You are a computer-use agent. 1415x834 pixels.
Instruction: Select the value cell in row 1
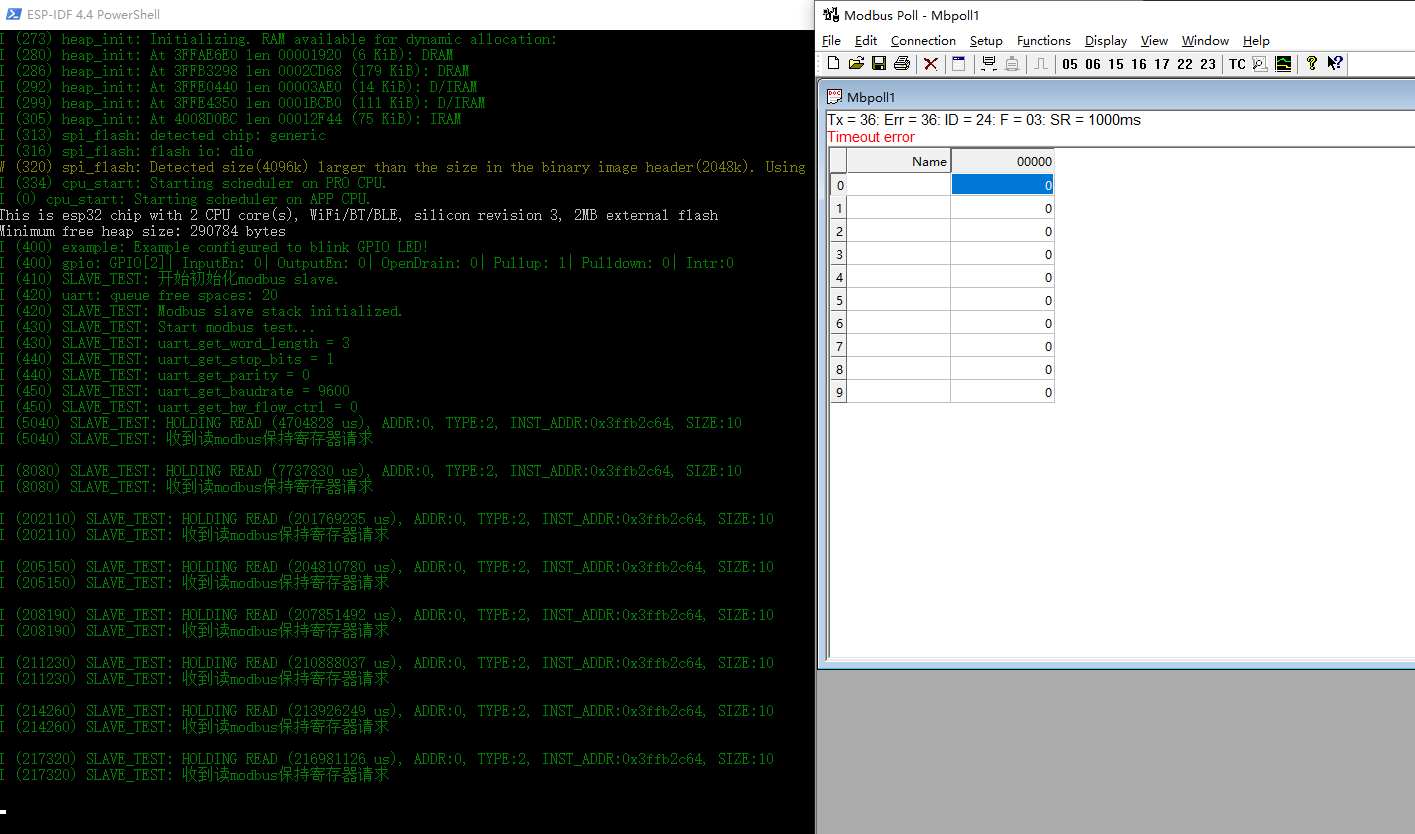click(1002, 208)
